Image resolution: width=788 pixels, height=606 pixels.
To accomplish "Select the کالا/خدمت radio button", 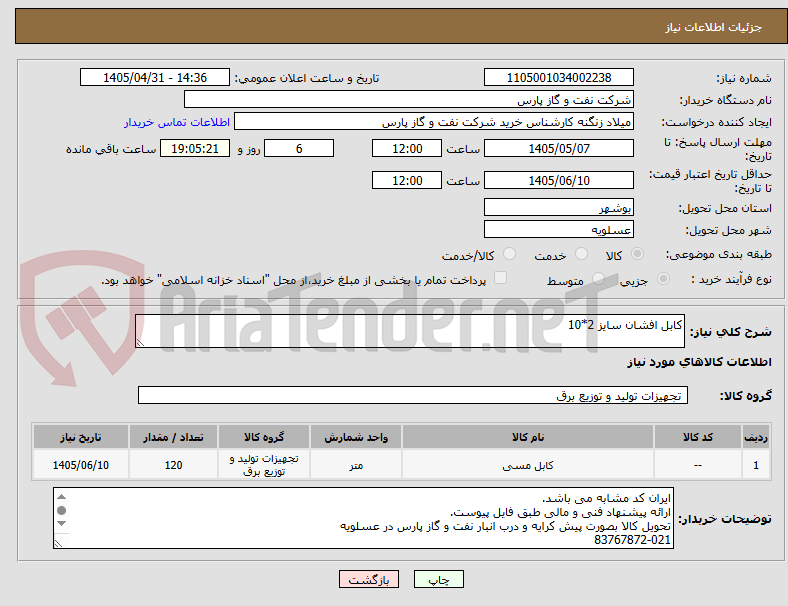I will pos(510,254).
